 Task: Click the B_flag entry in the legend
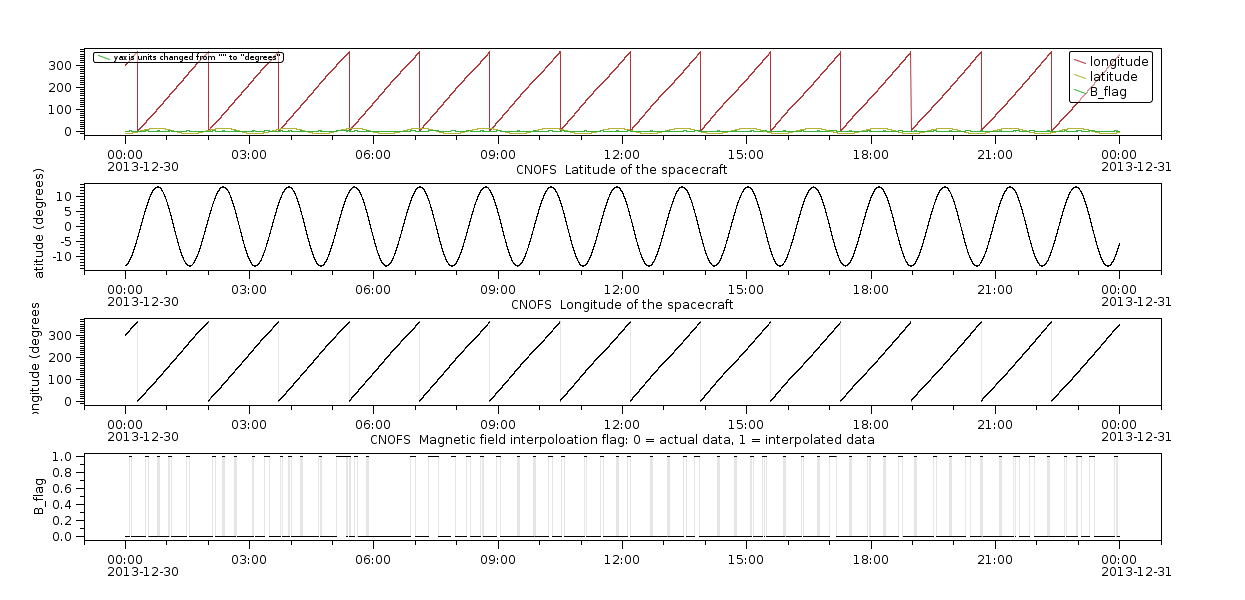[1110, 92]
